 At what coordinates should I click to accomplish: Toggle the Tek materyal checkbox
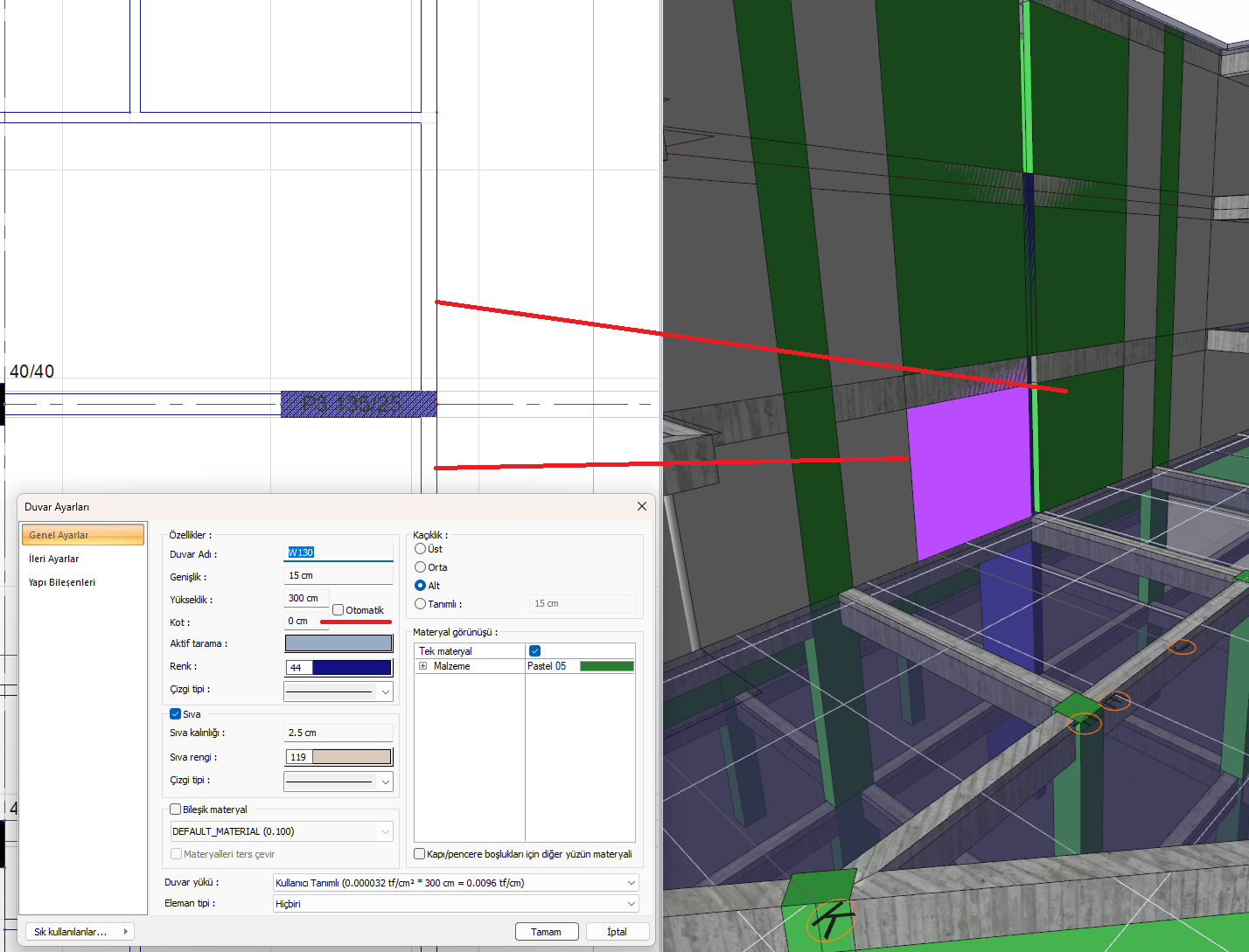click(534, 651)
